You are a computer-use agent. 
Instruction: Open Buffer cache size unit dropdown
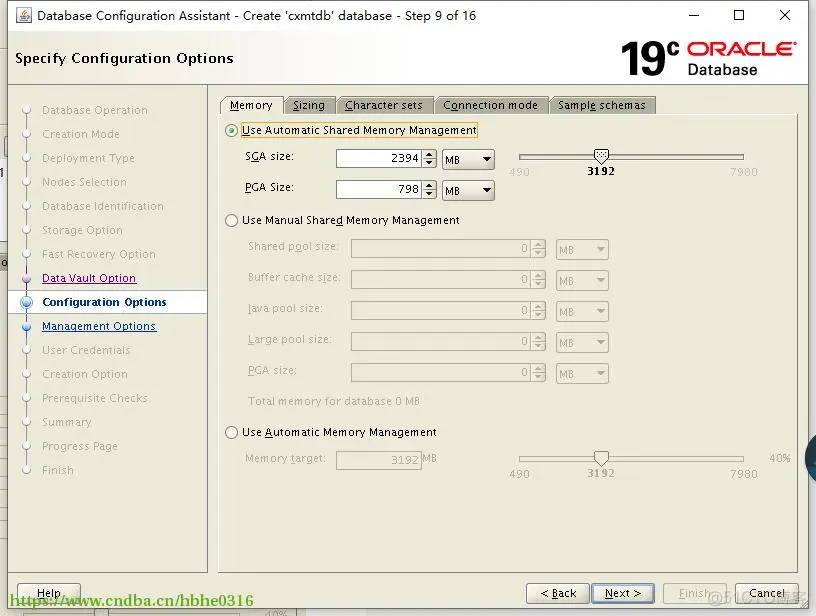pos(582,280)
